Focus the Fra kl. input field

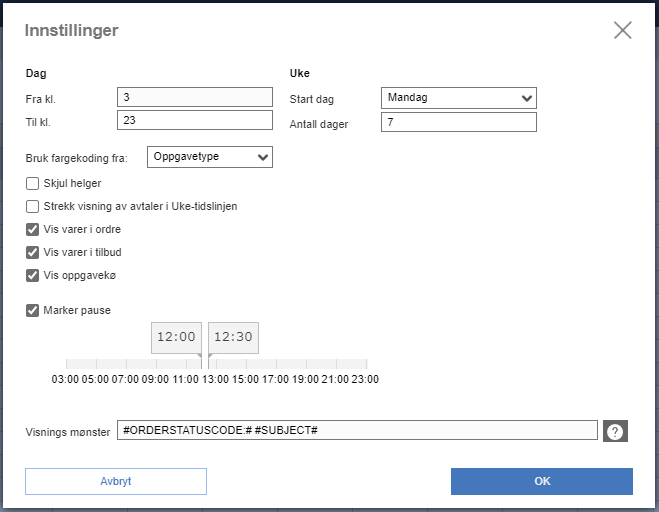195,97
